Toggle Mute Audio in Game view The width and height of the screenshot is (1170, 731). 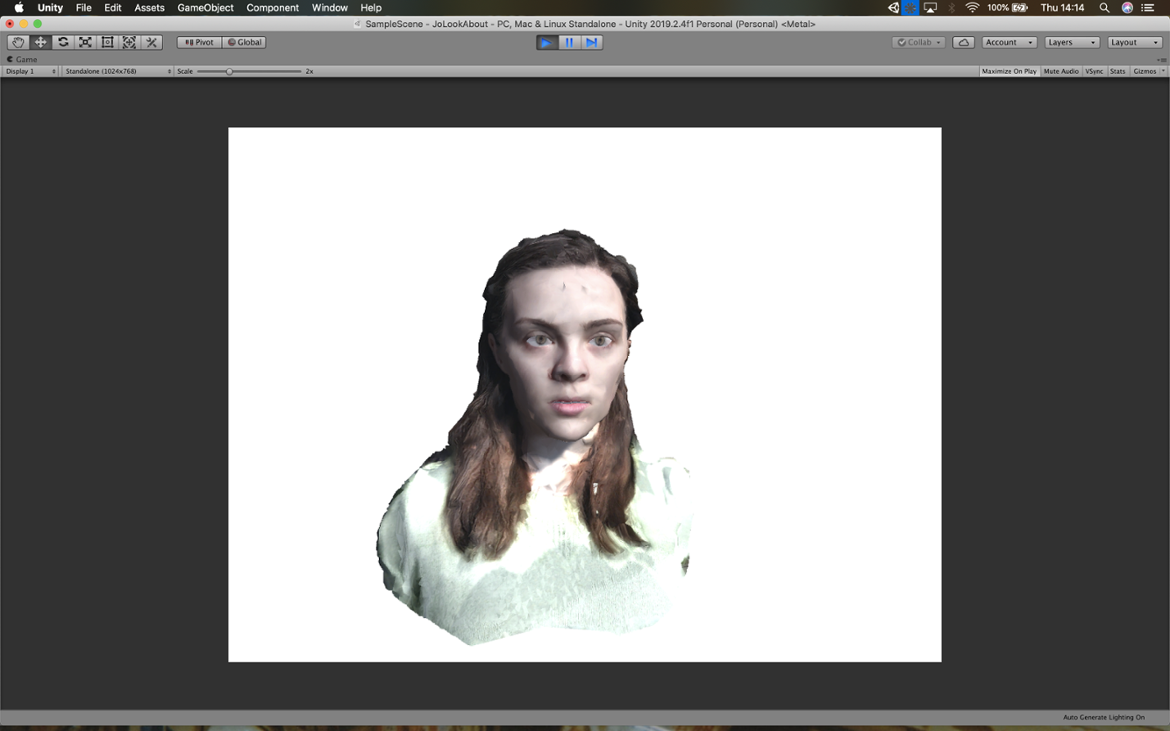click(x=1060, y=71)
